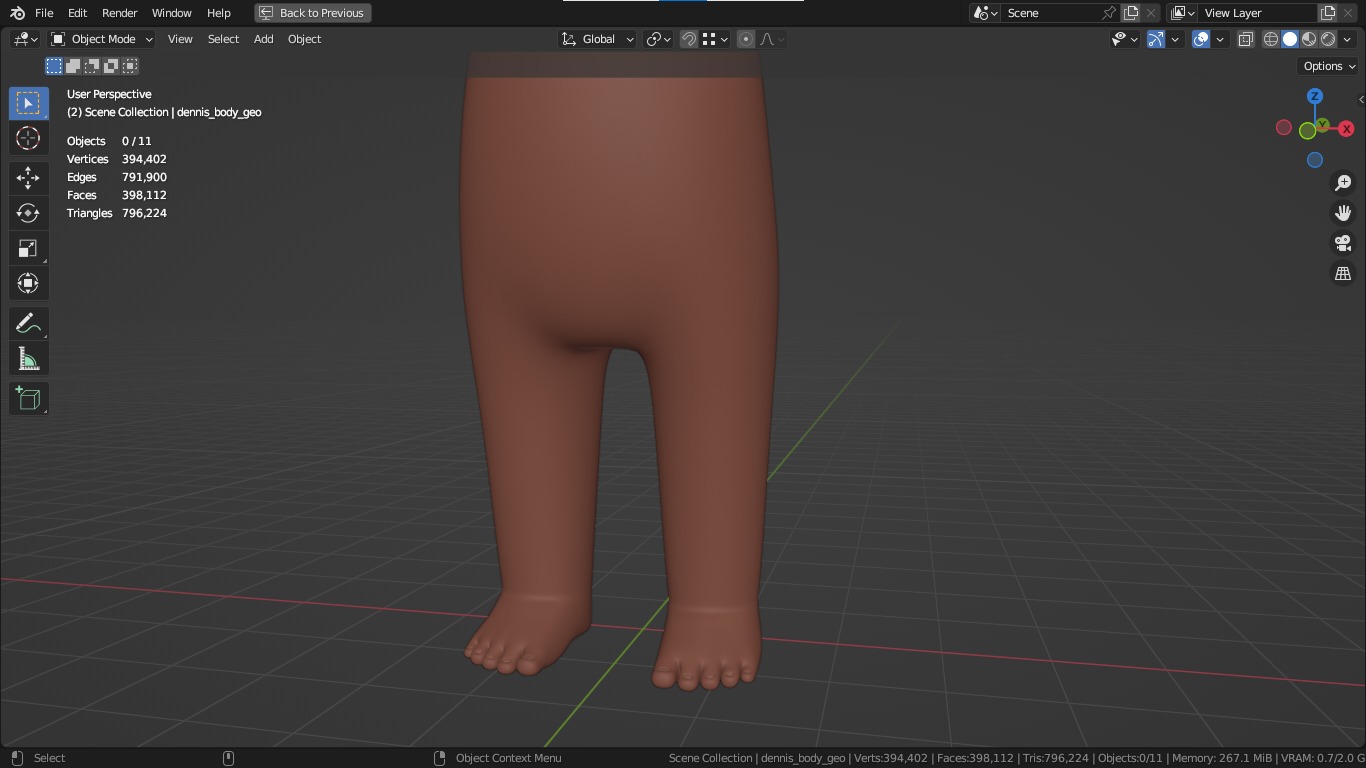Switch perspective/orthographic with grid icon

(x=1343, y=273)
